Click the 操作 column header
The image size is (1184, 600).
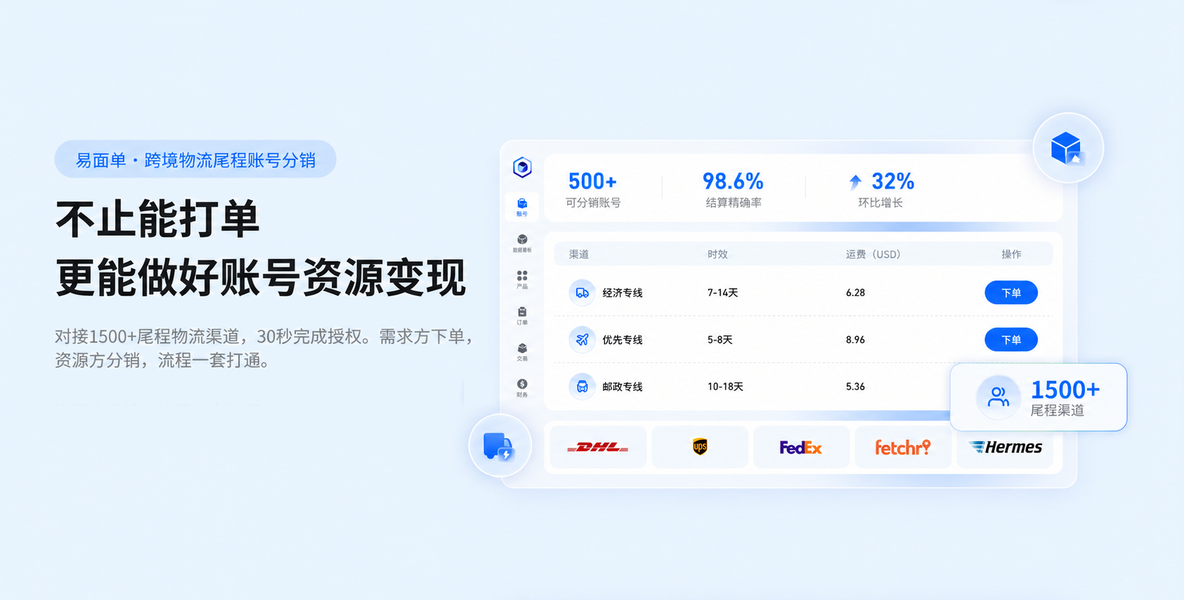tap(1011, 254)
